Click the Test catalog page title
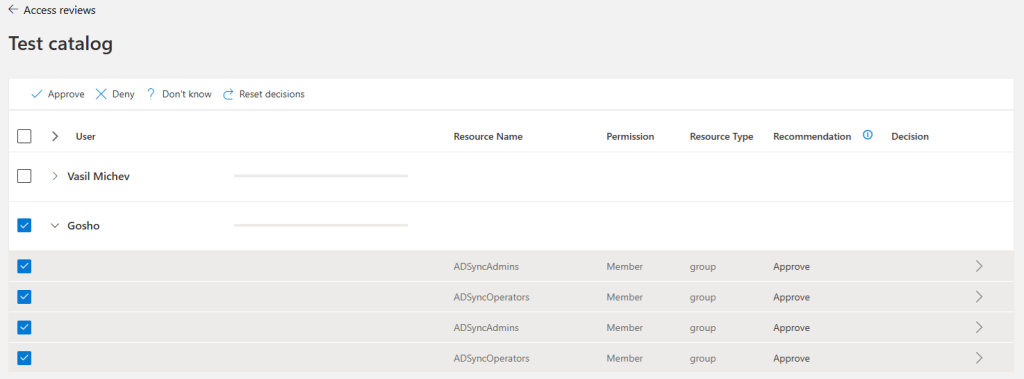The height and width of the screenshot is (379, 1024). tap(60, 44)
